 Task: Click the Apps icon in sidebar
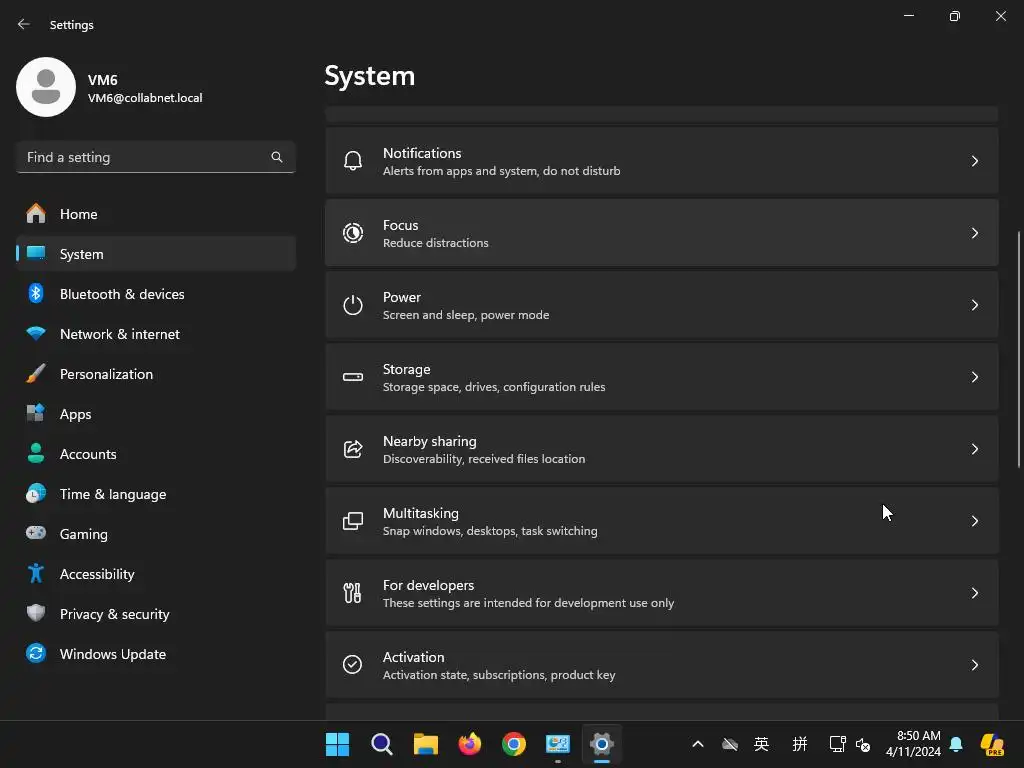point(36,413)
